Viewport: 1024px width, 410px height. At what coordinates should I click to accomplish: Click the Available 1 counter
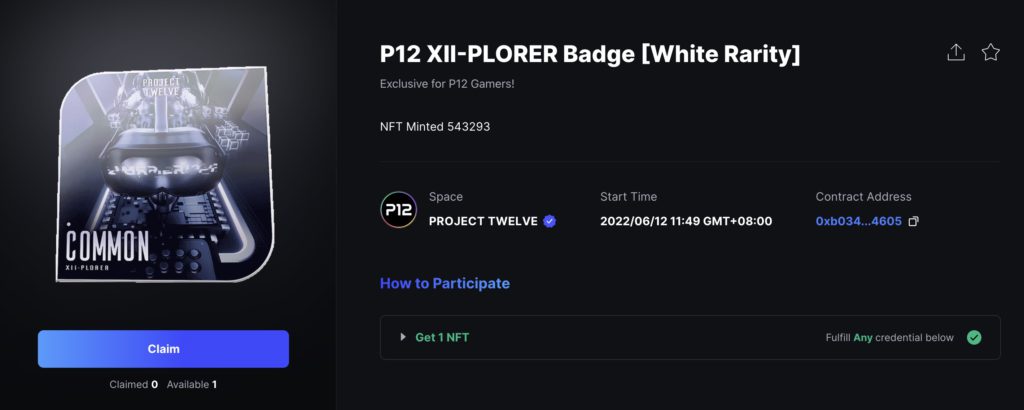tap(192, 385)
